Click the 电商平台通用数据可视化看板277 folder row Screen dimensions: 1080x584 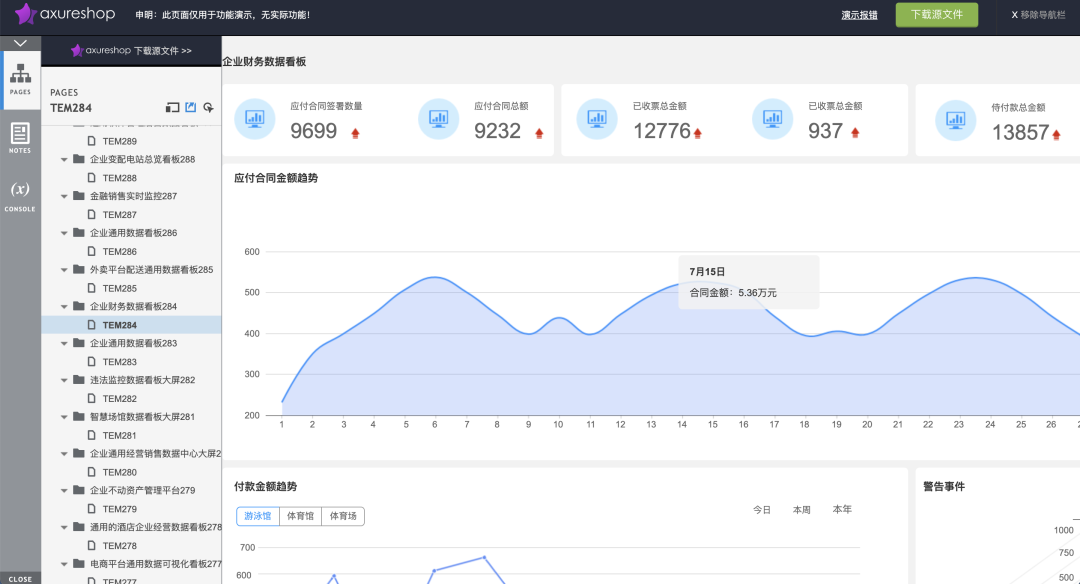132,563
